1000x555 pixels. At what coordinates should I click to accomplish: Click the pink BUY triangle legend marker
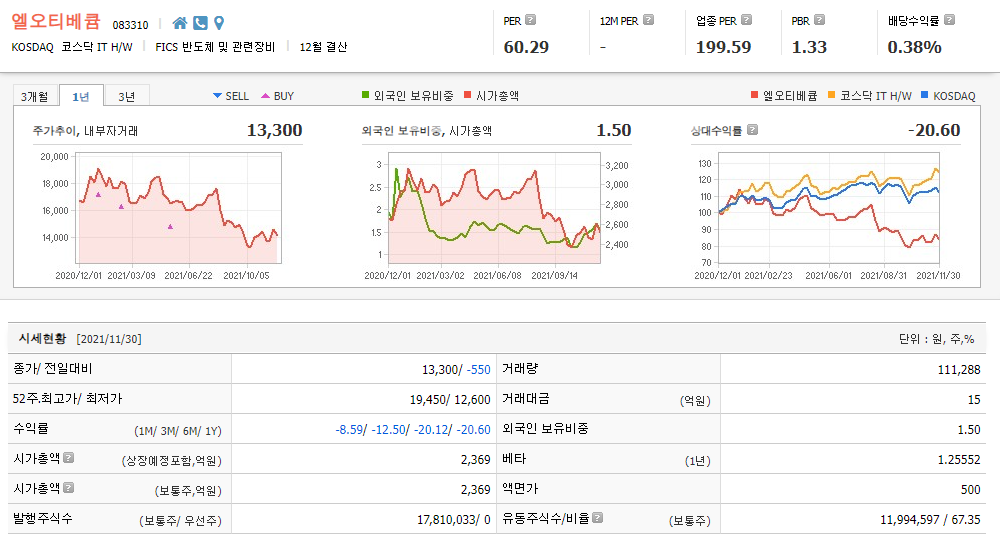265,96
